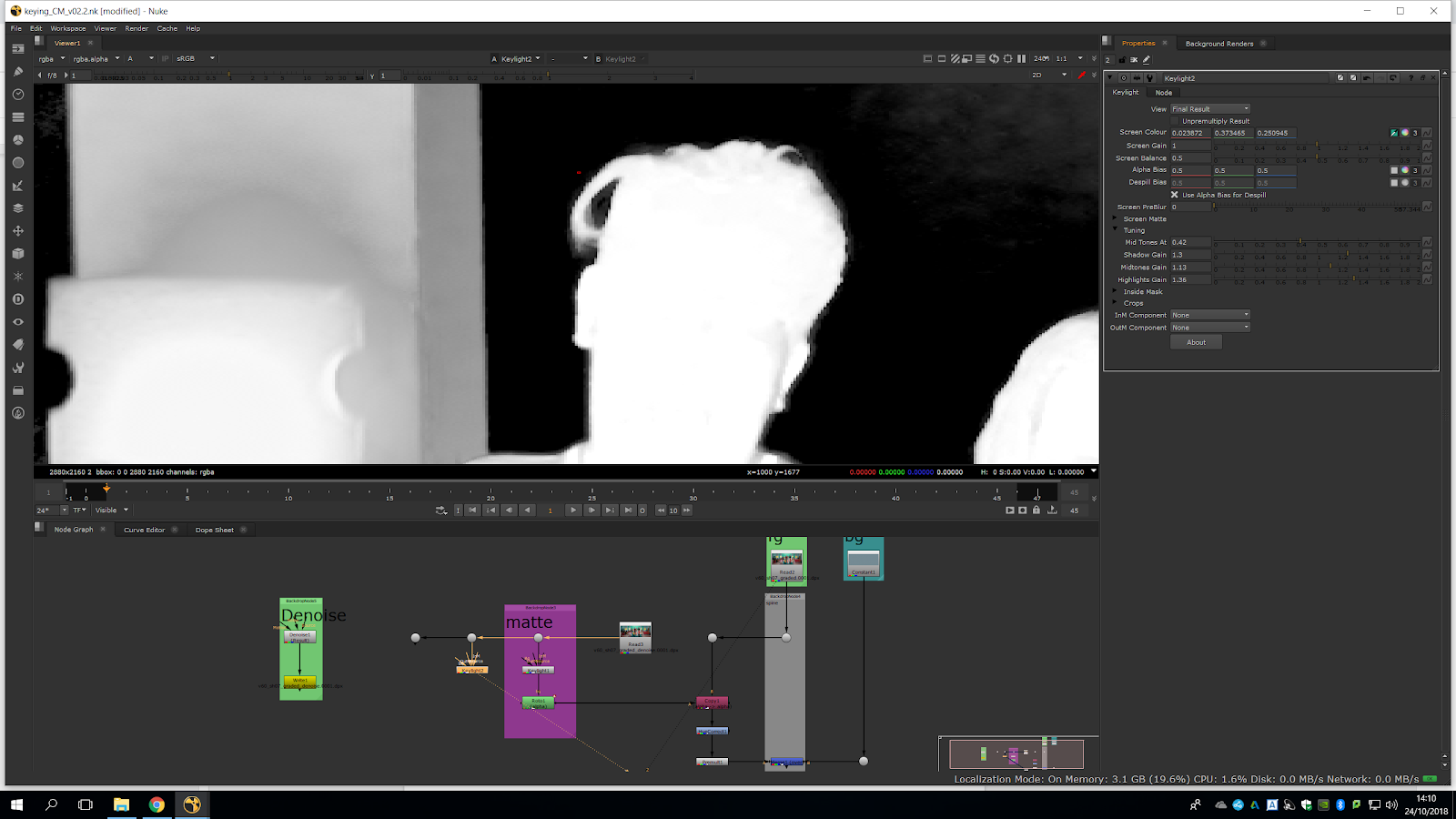Open the 3D nodes cube icon

17,254
